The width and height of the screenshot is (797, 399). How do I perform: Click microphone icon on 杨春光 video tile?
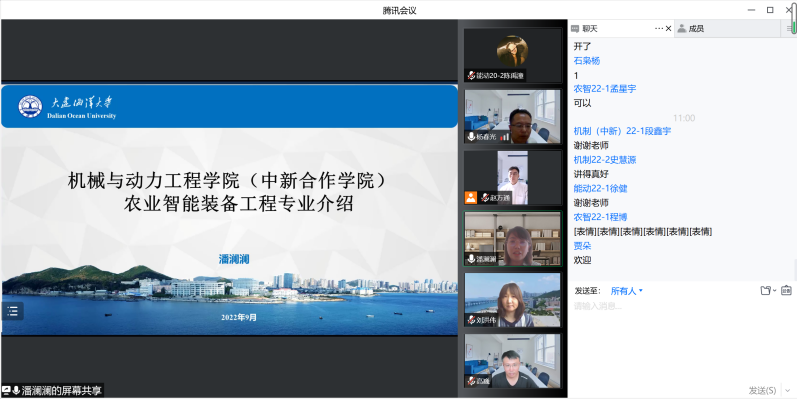point(471,137)
